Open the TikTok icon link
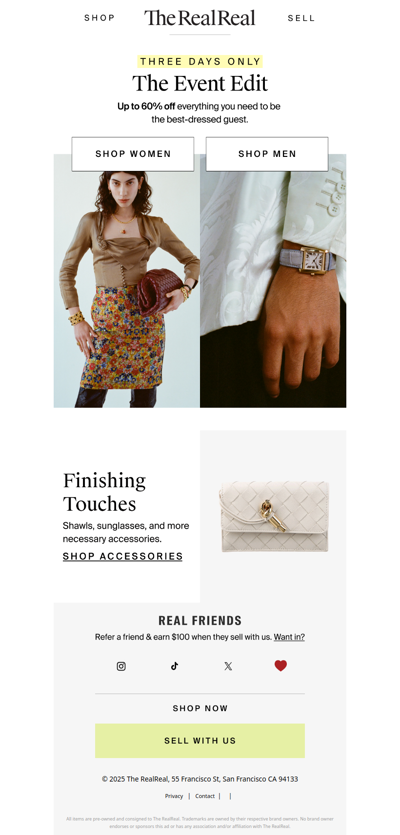The width and height of the screenshot is (400, 835). click(175, 666)
